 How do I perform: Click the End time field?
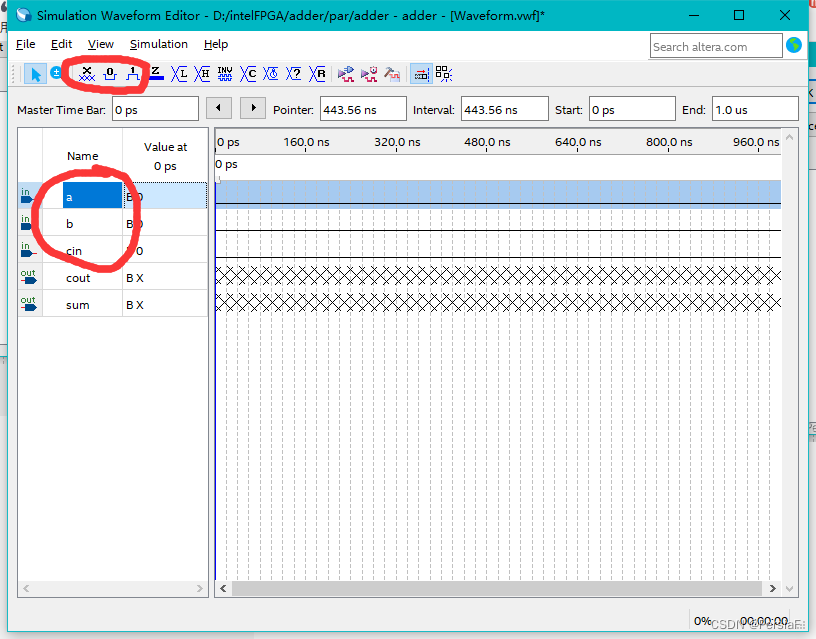pyautogui.click(x=755, y=109)
